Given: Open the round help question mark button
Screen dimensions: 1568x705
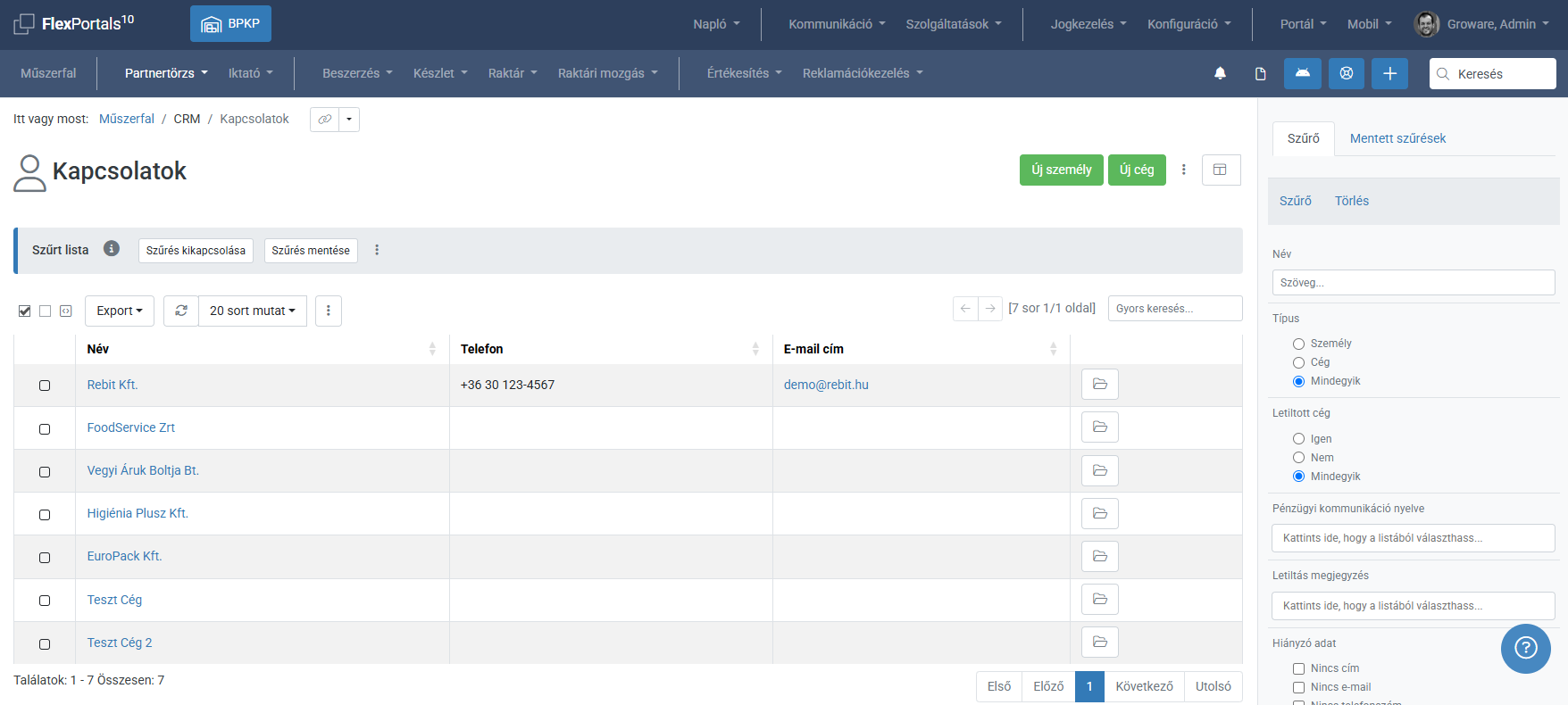Looking at the screenshot, I should (x=1526, y=648).
